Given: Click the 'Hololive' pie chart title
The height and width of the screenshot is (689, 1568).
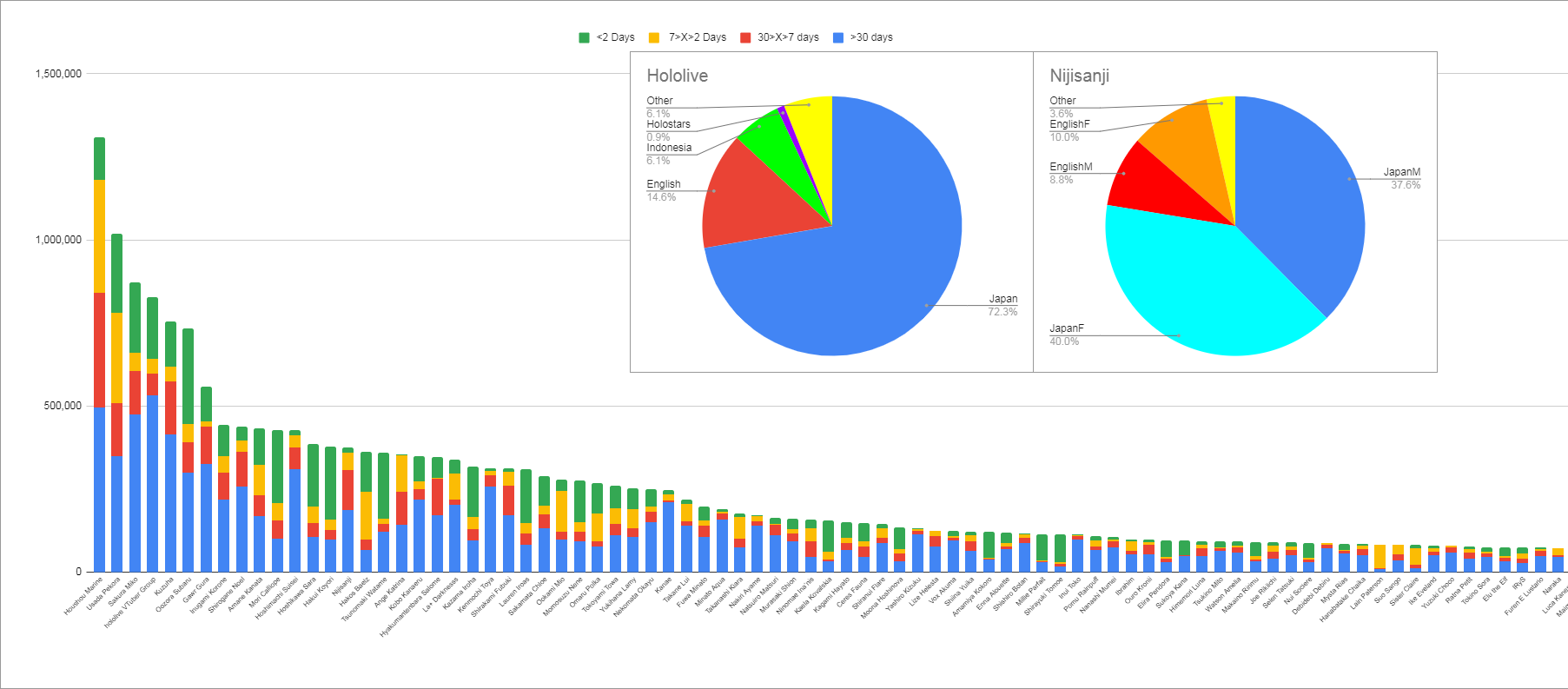Looking at the screenshot, I should 678,76.
